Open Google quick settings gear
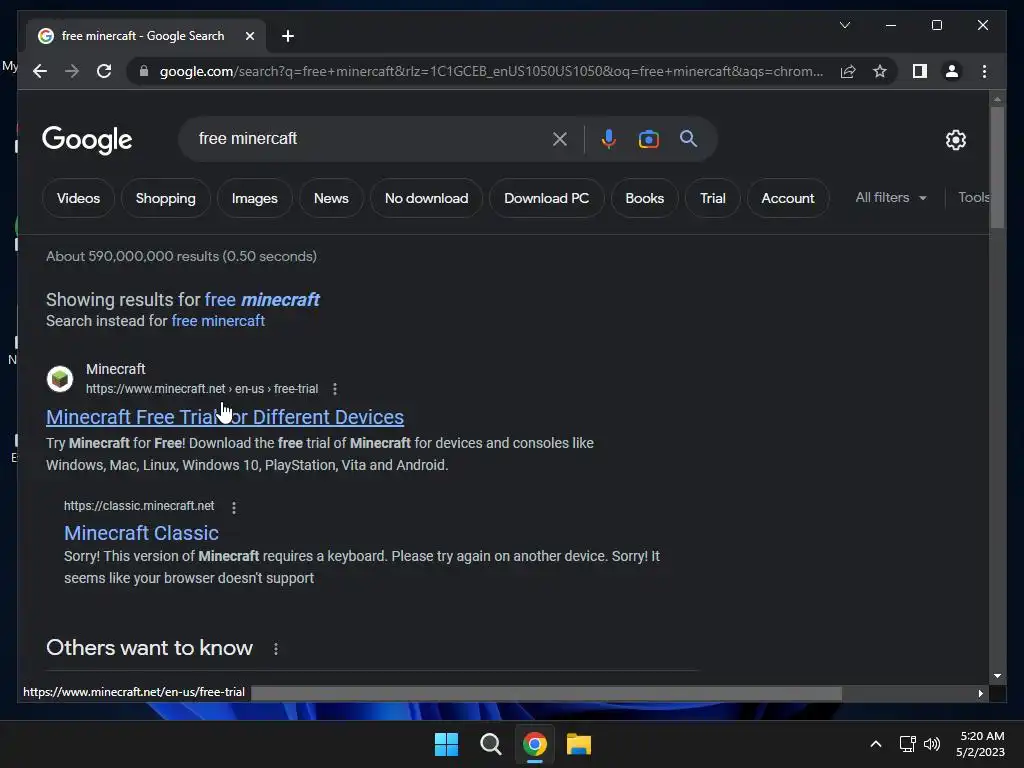The width and height of the screenshot is (1024, 768). (955, 139)
